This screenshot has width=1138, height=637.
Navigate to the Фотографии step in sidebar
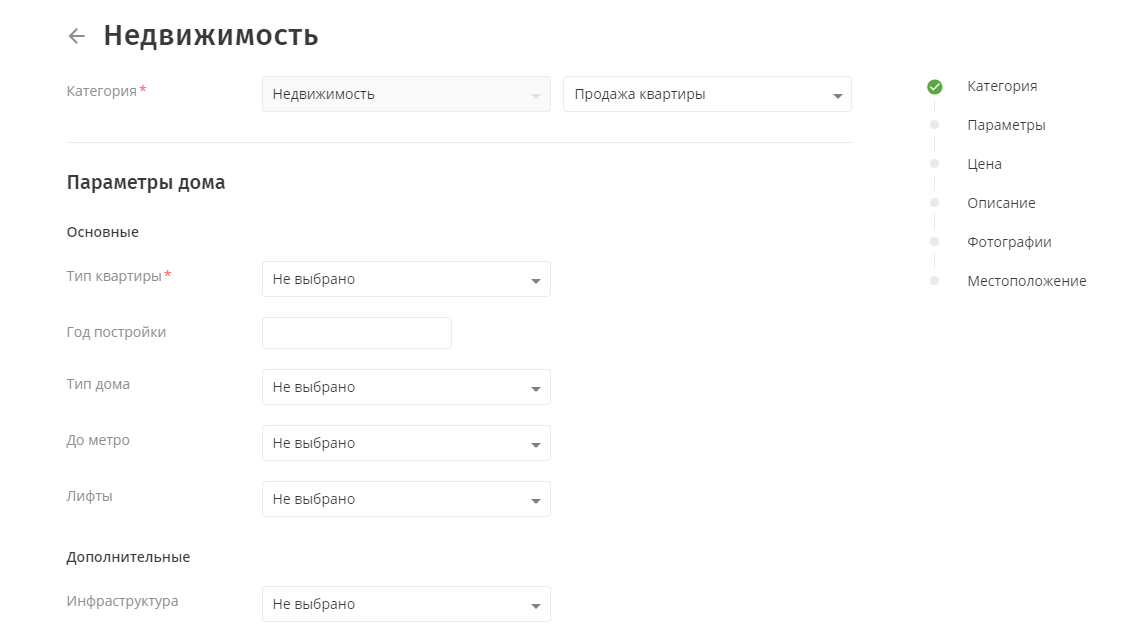point(1009,242)
